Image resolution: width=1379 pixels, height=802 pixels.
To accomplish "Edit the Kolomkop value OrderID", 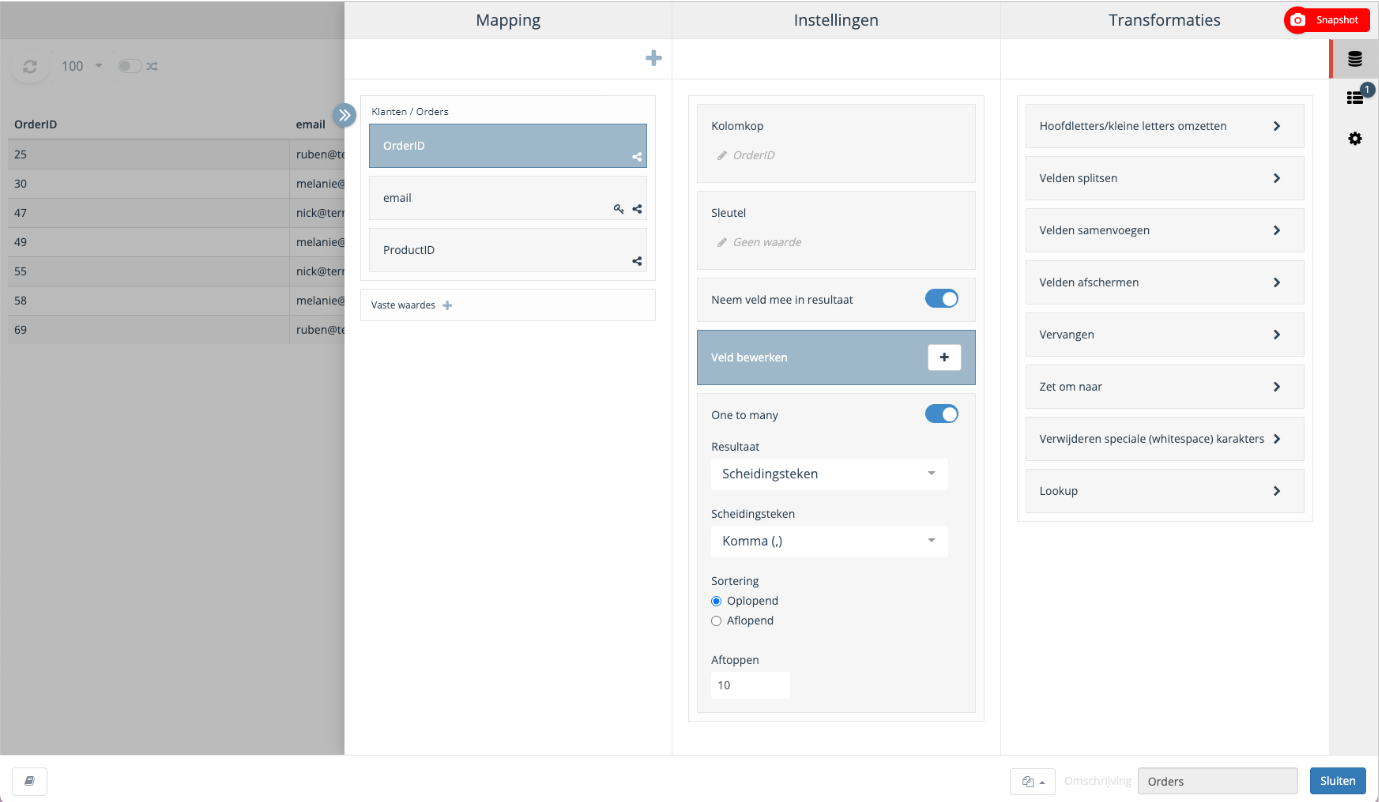I will pyautogui.click(x=754, y=155).
